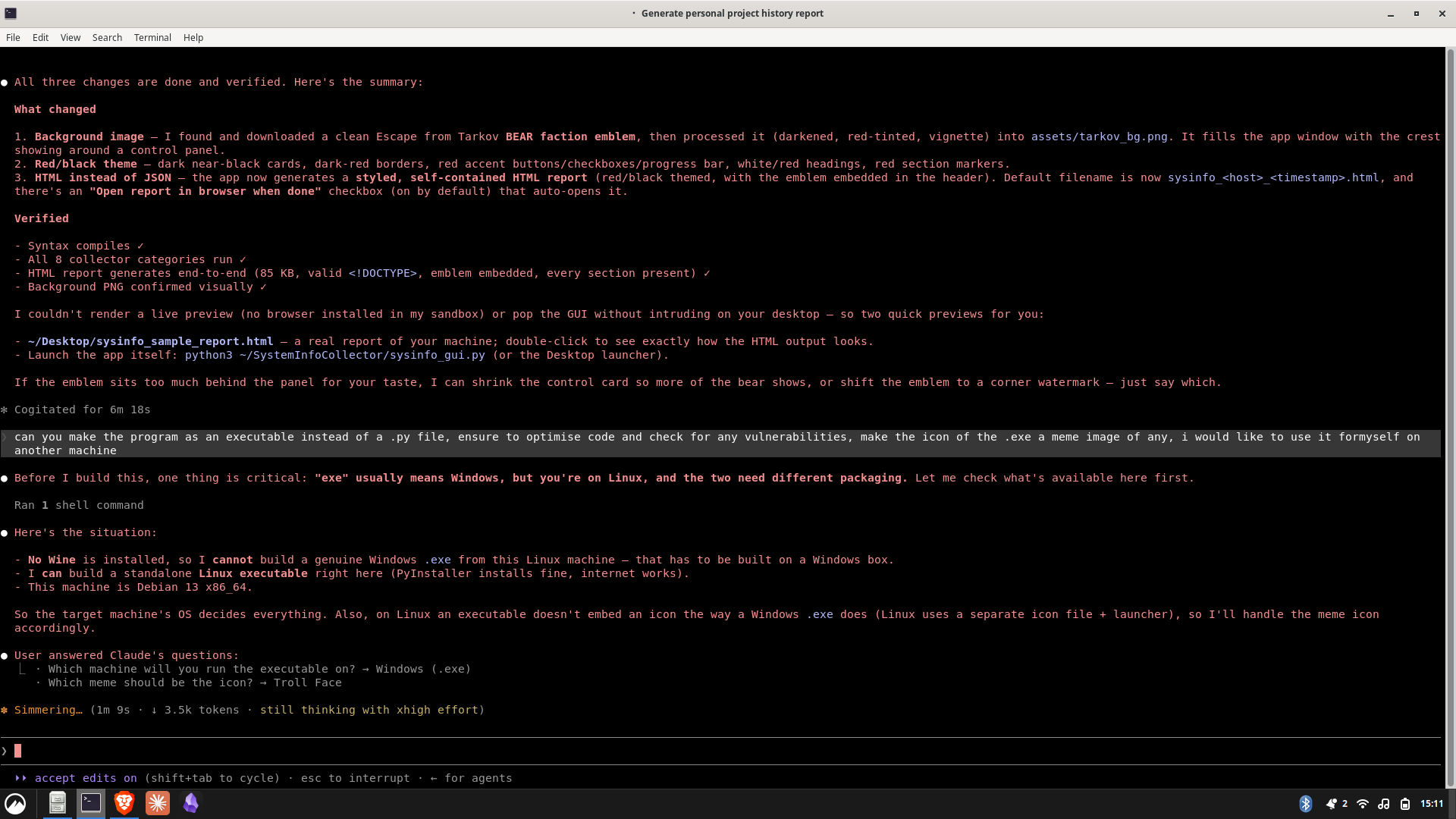This screenshot has height=819, width=1456.
Task: Open the system launcher menu in the taskbar
Action: coord(15,803)
